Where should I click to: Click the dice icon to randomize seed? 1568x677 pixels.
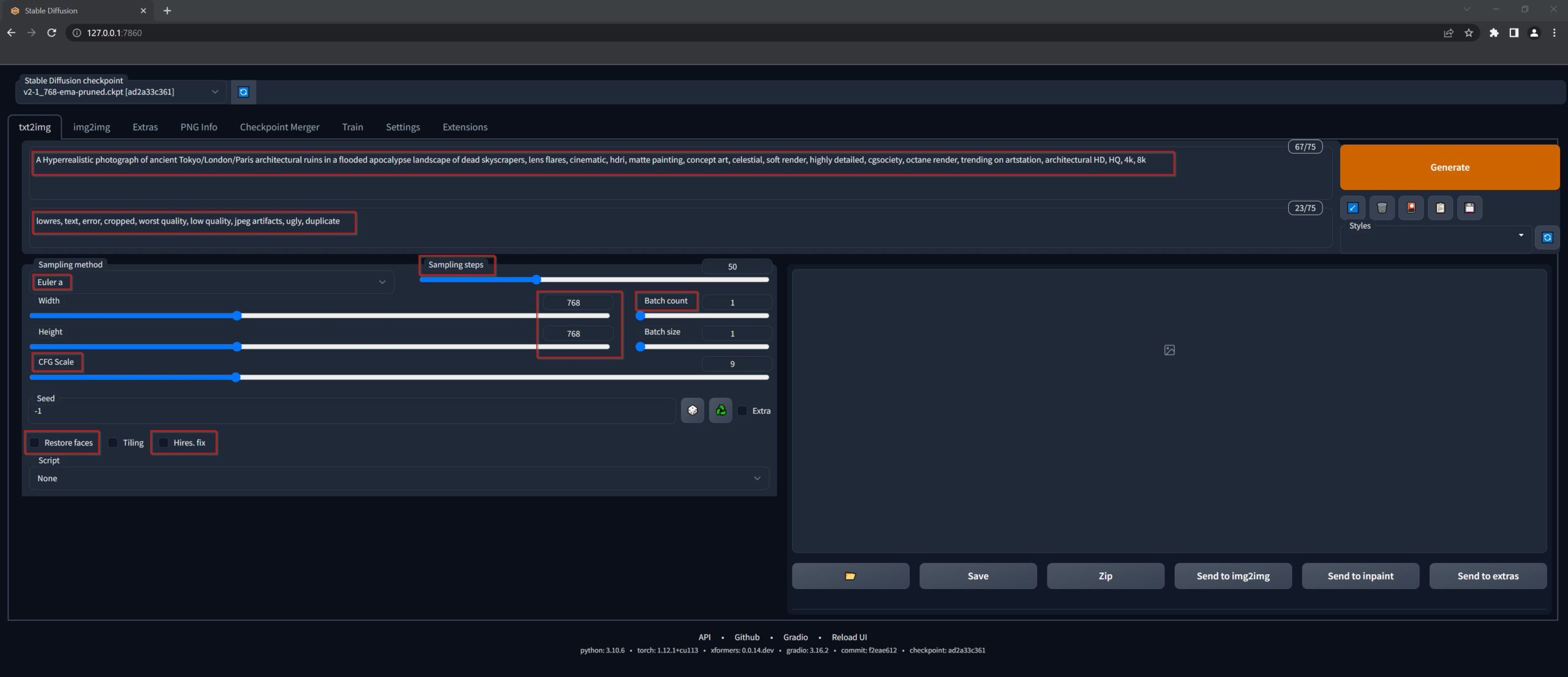[692, 410]
